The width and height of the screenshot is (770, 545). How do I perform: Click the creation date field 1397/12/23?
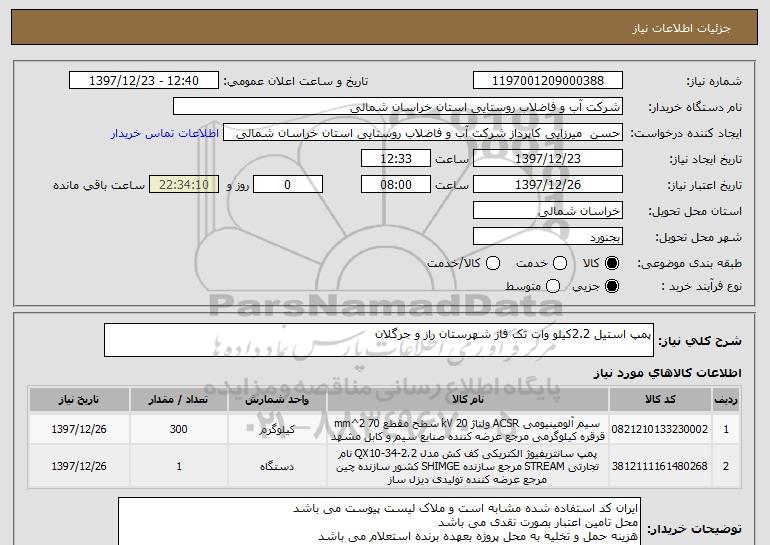pos(548,159)
